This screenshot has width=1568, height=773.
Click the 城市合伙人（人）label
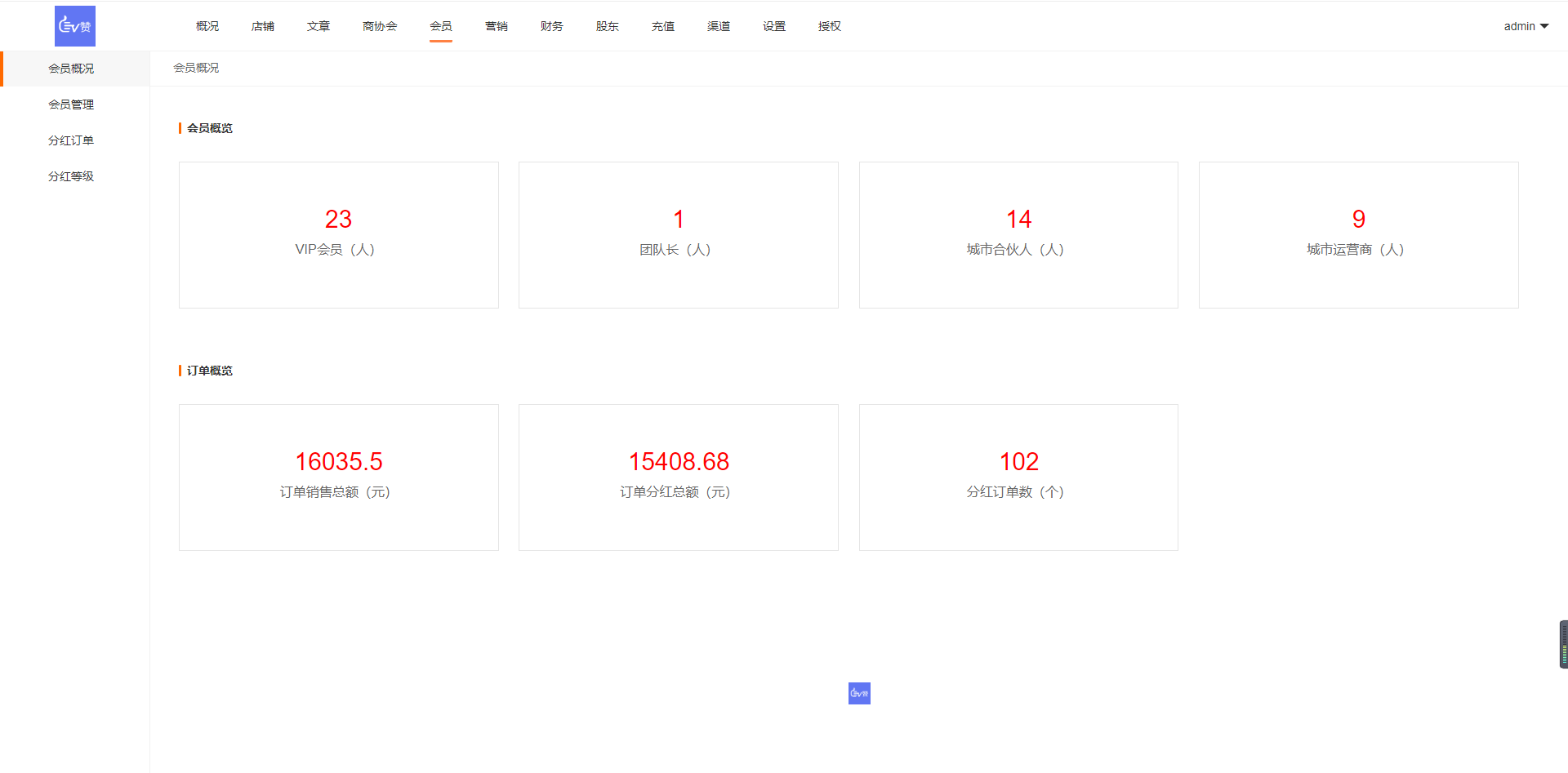click(x=1015, y=250)
